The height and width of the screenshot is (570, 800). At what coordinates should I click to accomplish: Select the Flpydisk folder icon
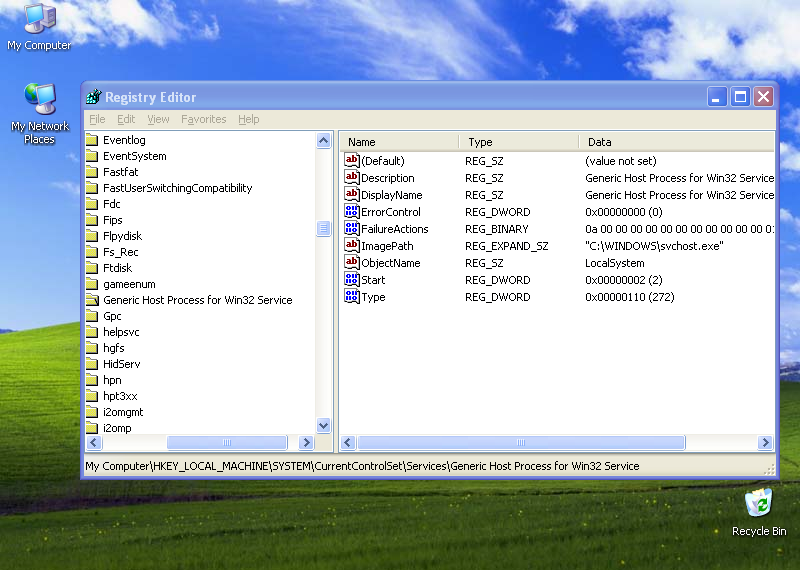pyautogui.click(x=92, y=236)
